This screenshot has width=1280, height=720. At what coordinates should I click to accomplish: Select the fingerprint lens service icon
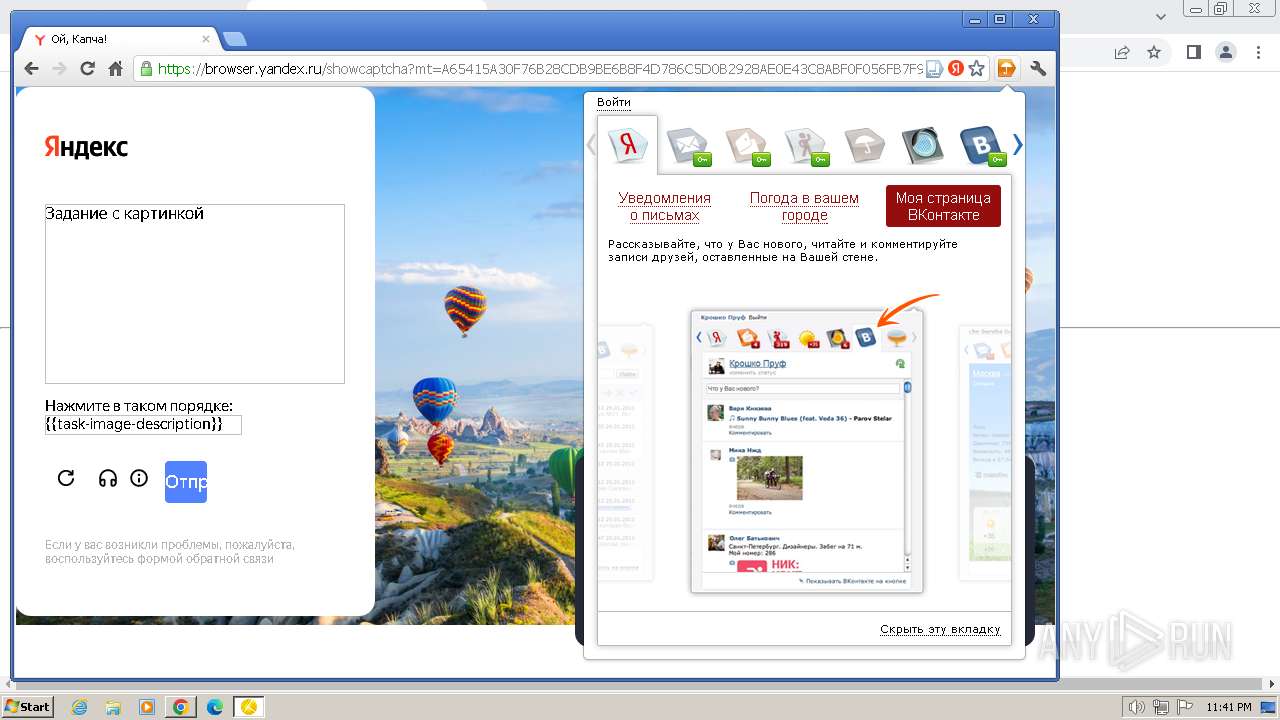[922, 146]
